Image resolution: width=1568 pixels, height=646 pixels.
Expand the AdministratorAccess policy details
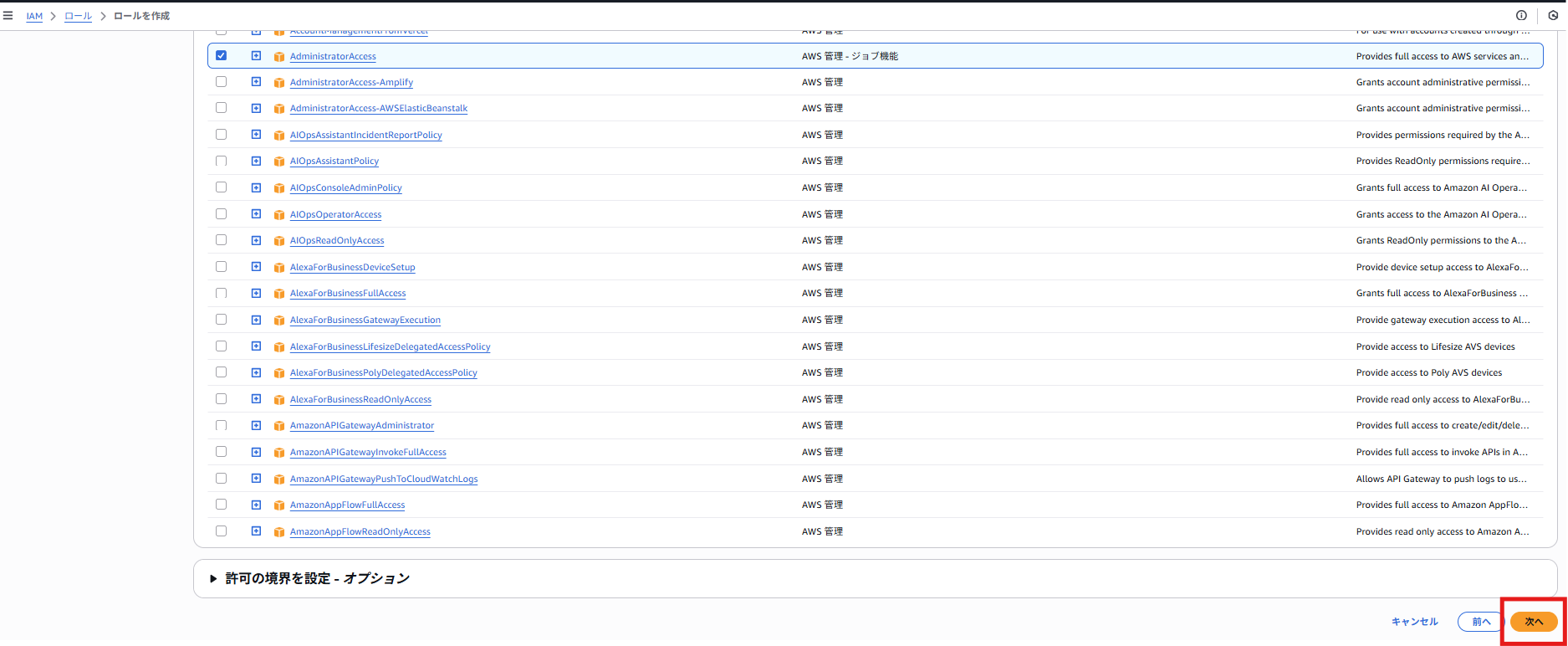[256, 55]
